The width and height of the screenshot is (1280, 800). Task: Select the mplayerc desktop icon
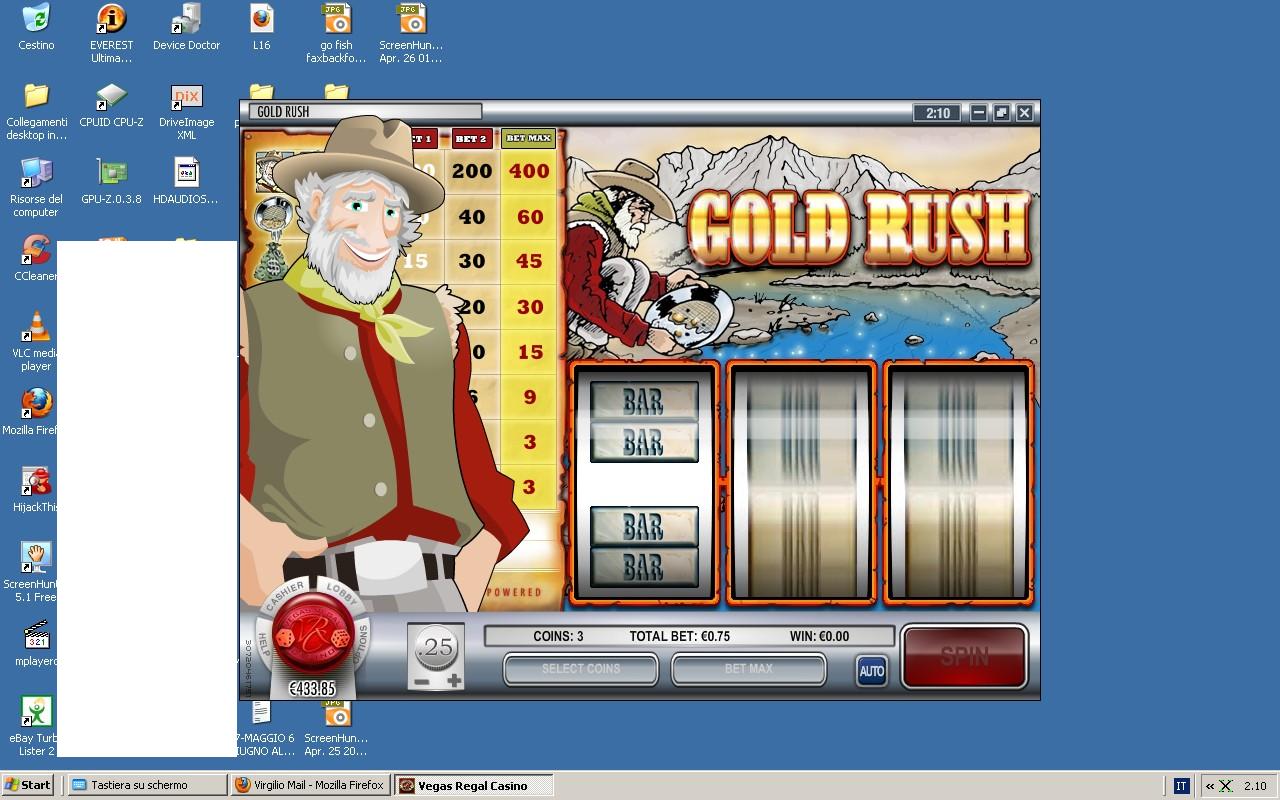pos(35,644)
